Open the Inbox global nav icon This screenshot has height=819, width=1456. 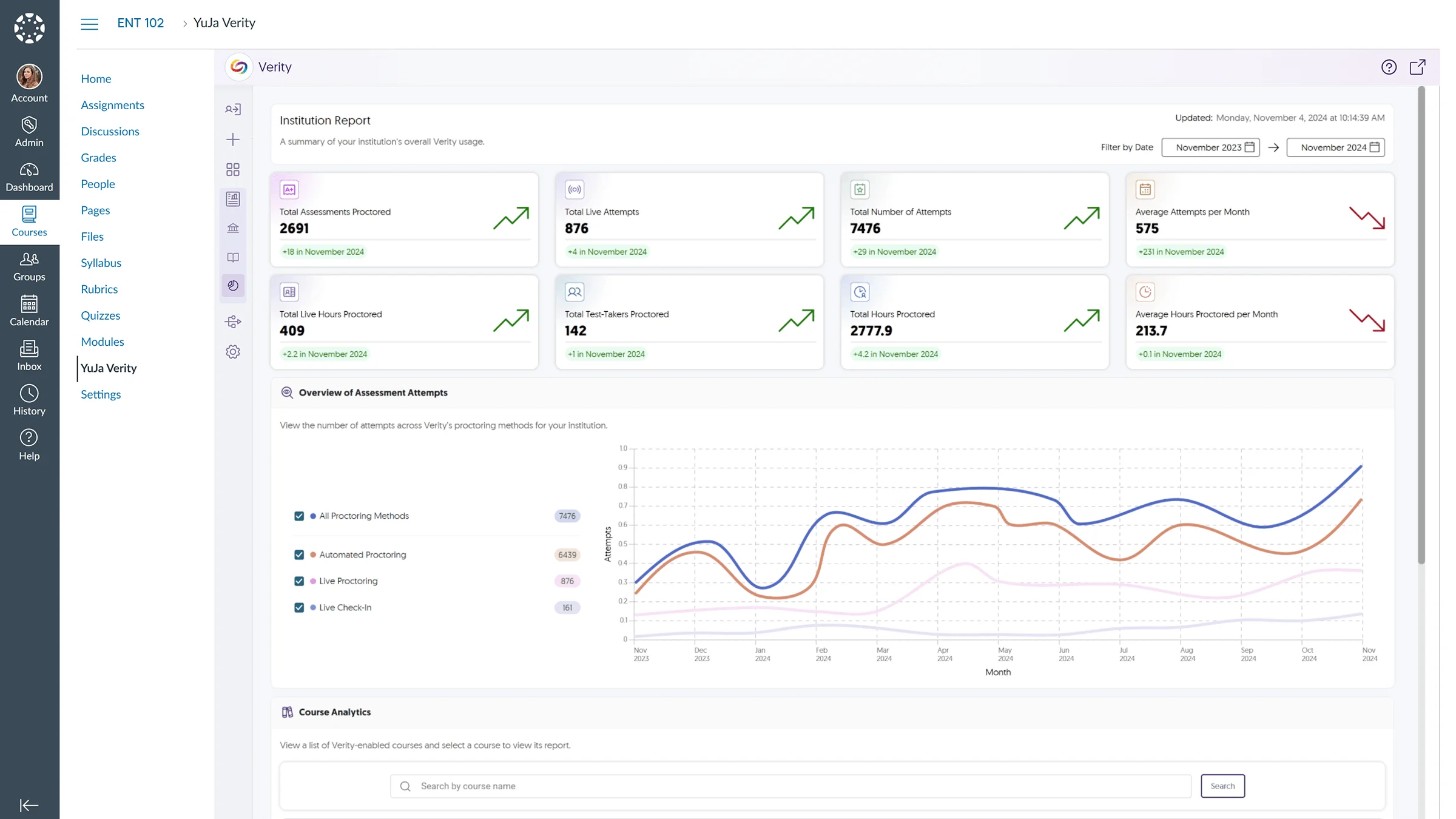[x=29, y=356]
